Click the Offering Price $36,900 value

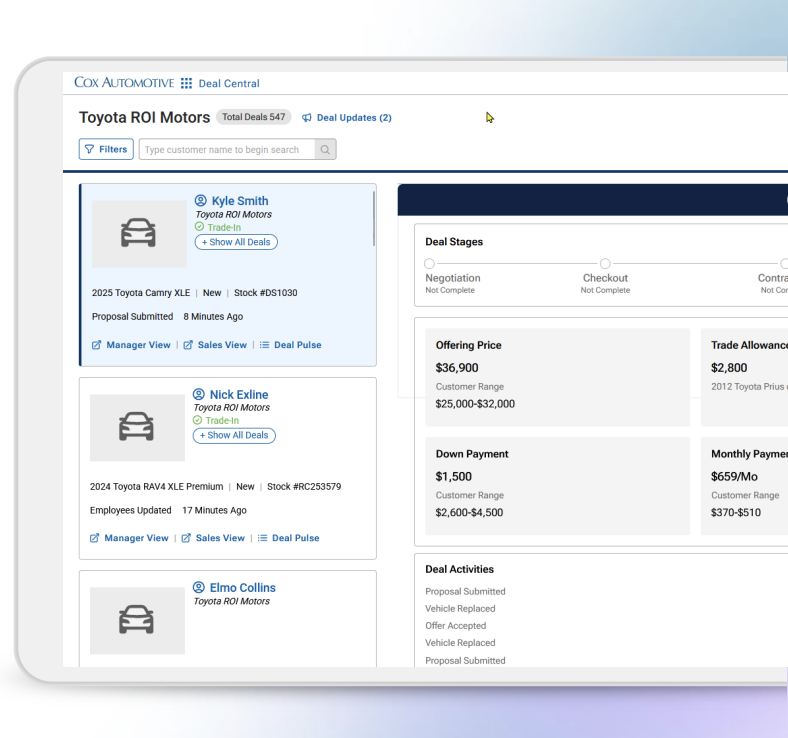tap(457, 368)
